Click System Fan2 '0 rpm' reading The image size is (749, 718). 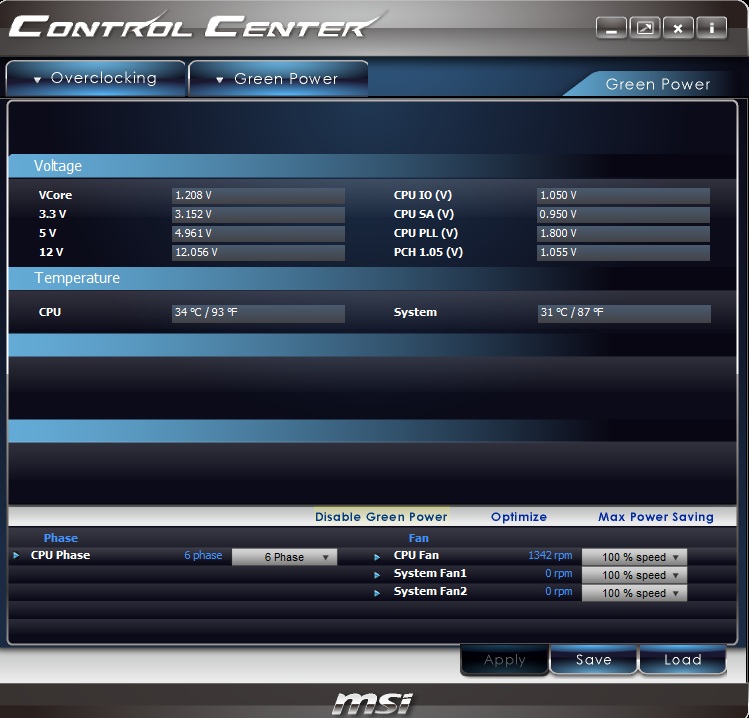[558, 591]
